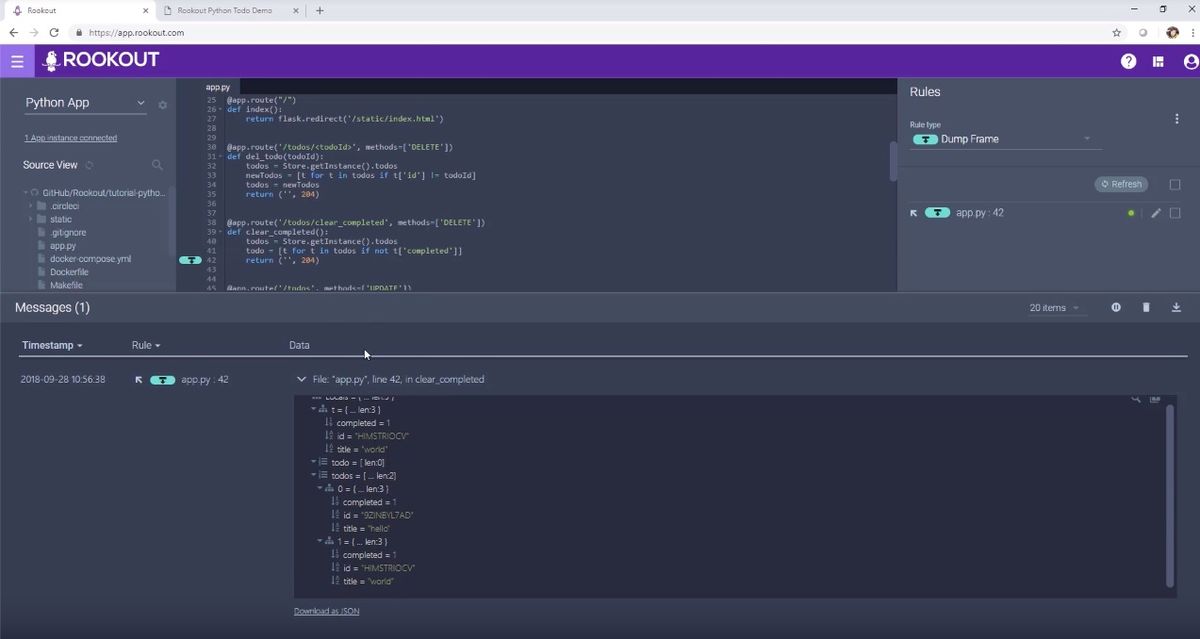Sort messages by the Timestamp column

pyautogui.click(x=52, y=345)
